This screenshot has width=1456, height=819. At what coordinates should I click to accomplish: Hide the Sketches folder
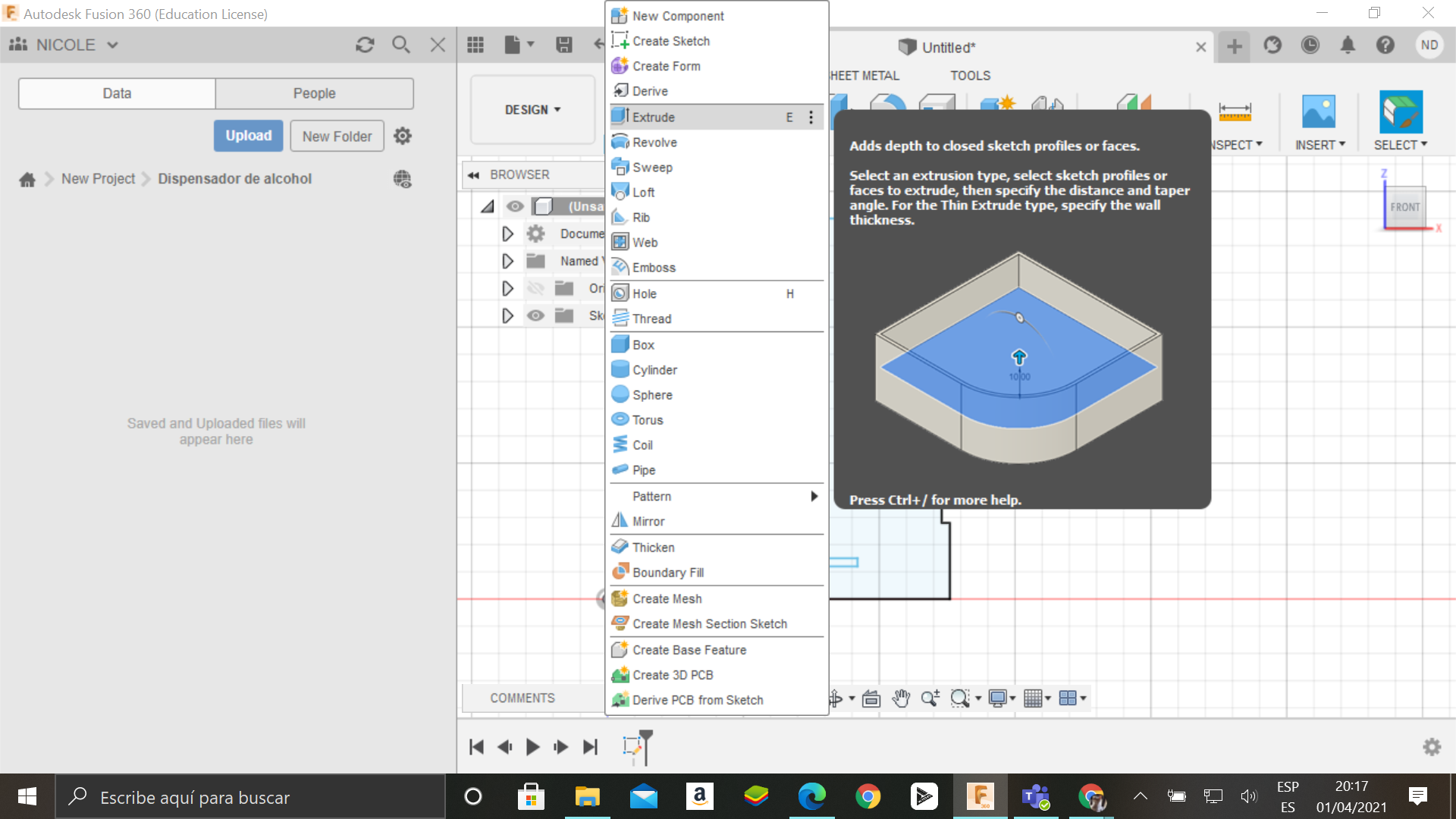click(x=535, y=315)
